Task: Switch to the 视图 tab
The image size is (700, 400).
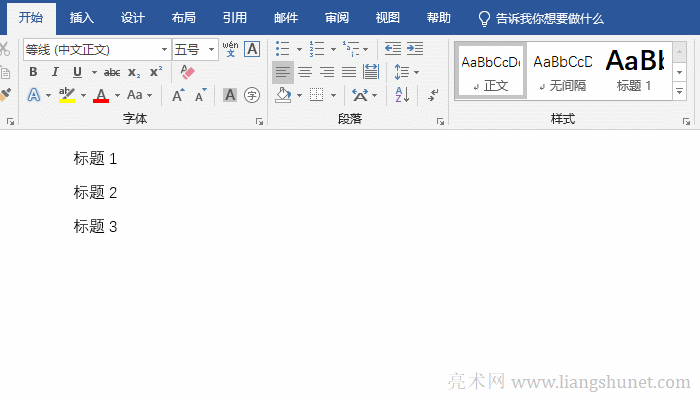Action: (x=388, y=18)
